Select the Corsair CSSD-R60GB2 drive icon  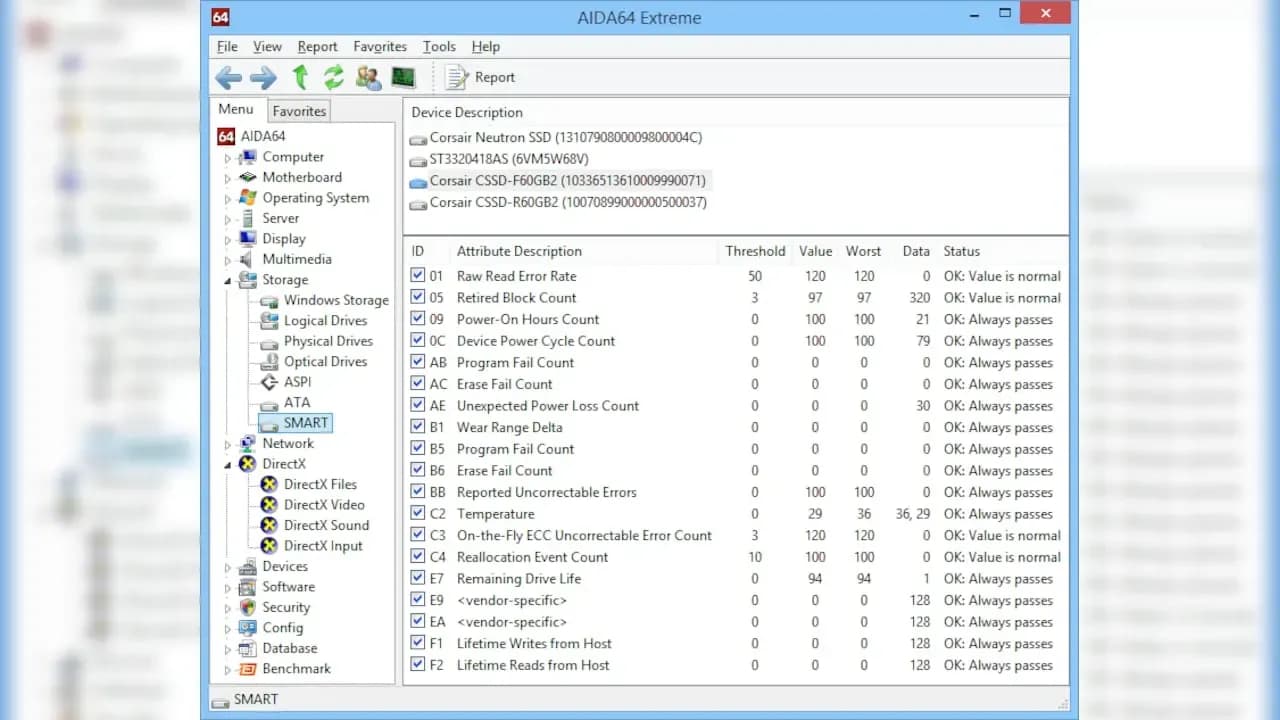coord(418,203)
